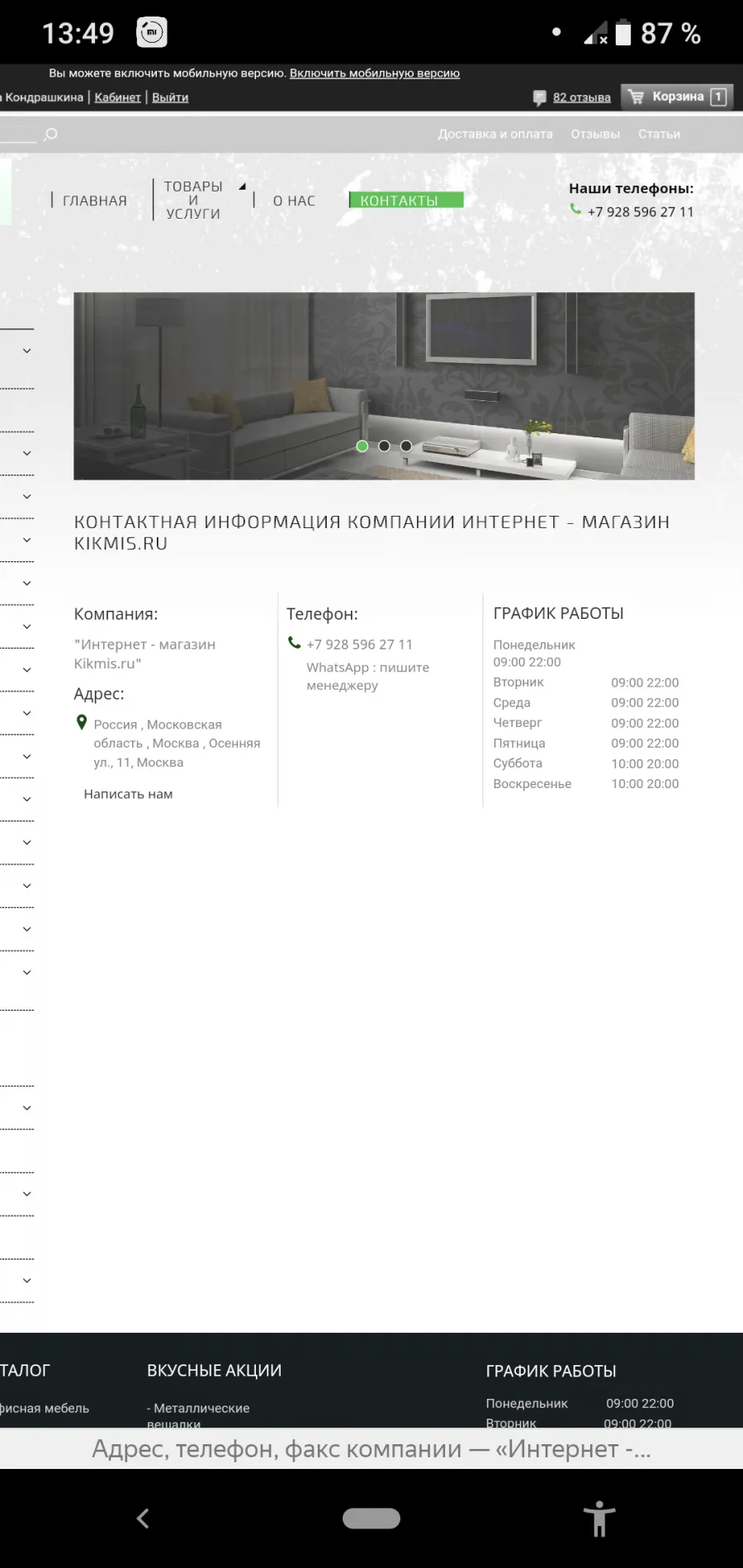The width and height of the screenshot is (743, 1568).
Task: Expand the ТОВАРЫ И УСЛУГИ dropdown arrow
Action: (x=243, y=187)
